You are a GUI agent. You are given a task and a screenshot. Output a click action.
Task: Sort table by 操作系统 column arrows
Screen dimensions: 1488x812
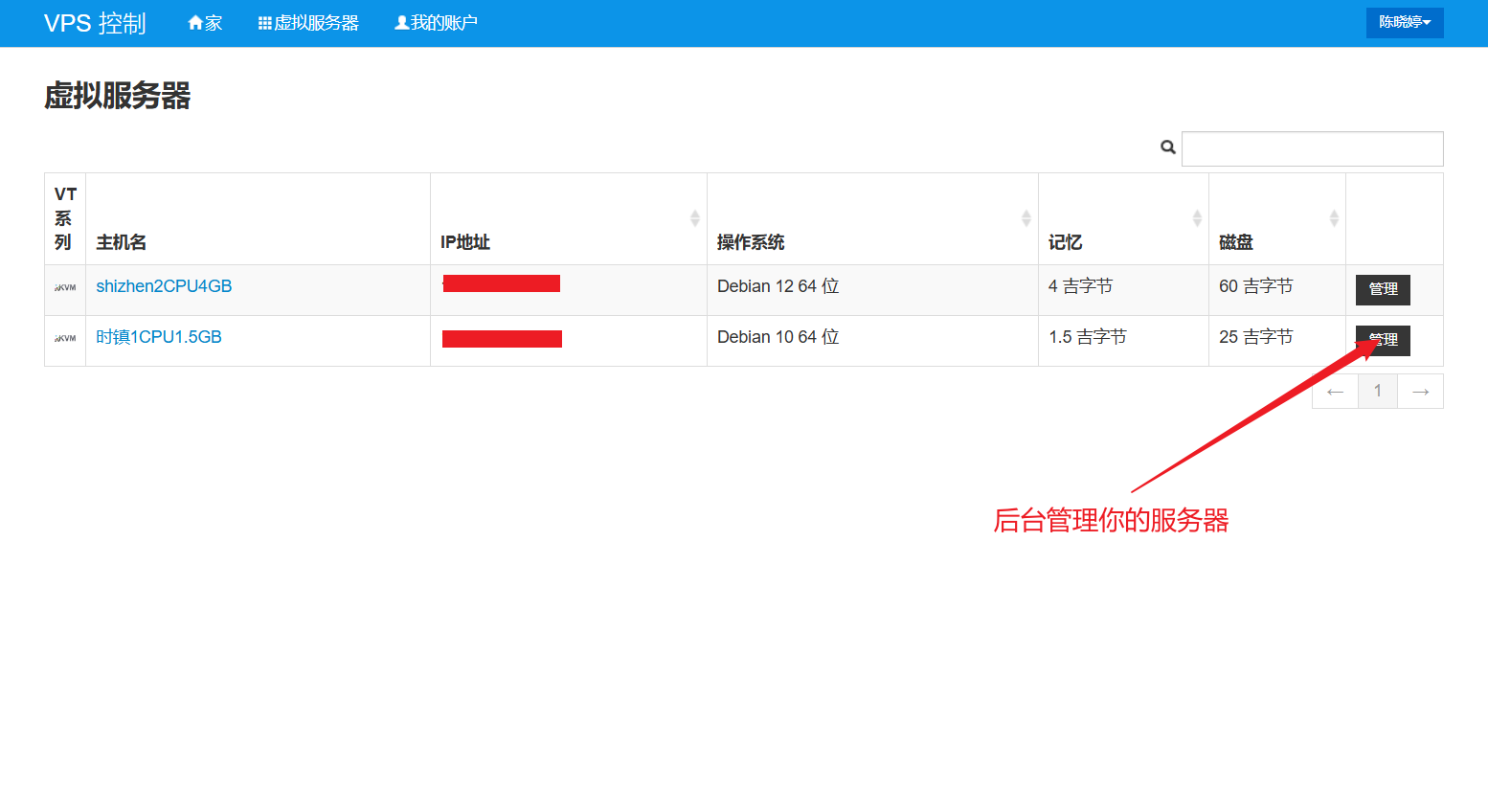[1026, 218]
